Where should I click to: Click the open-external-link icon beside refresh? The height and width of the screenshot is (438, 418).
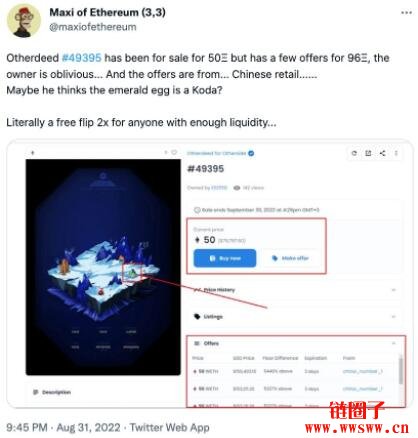tap(368, 153)
